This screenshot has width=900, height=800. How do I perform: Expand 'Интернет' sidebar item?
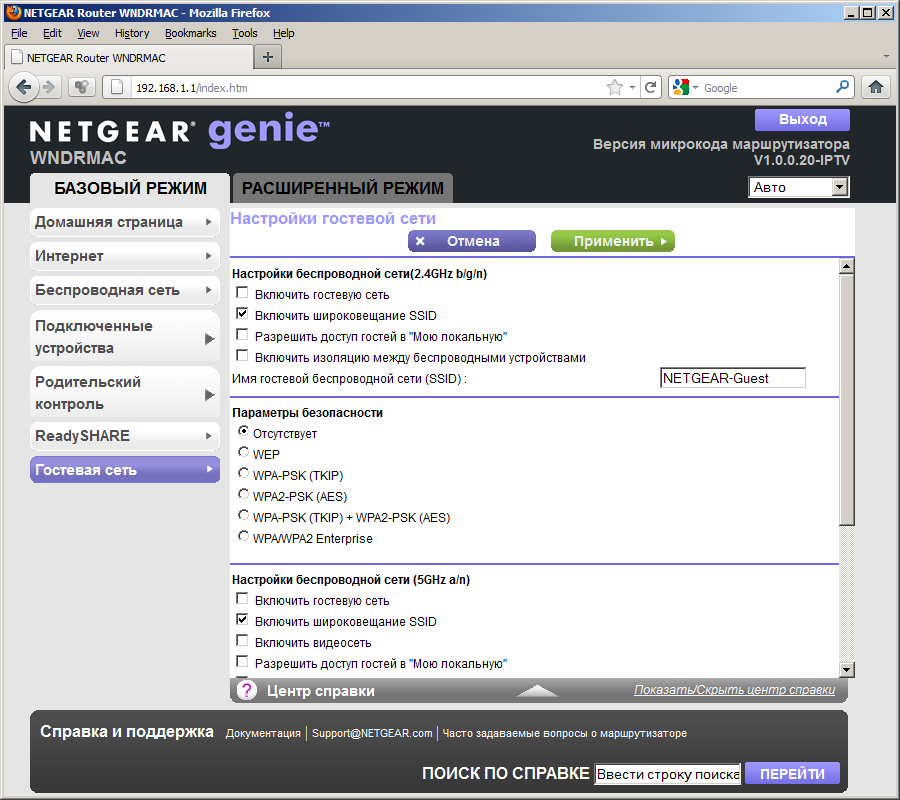(125, 256)
